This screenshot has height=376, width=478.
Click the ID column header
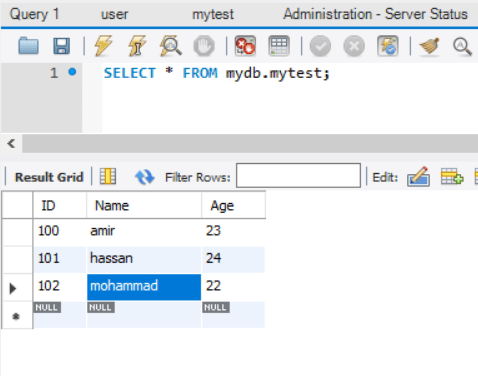(x=60, y=205)
